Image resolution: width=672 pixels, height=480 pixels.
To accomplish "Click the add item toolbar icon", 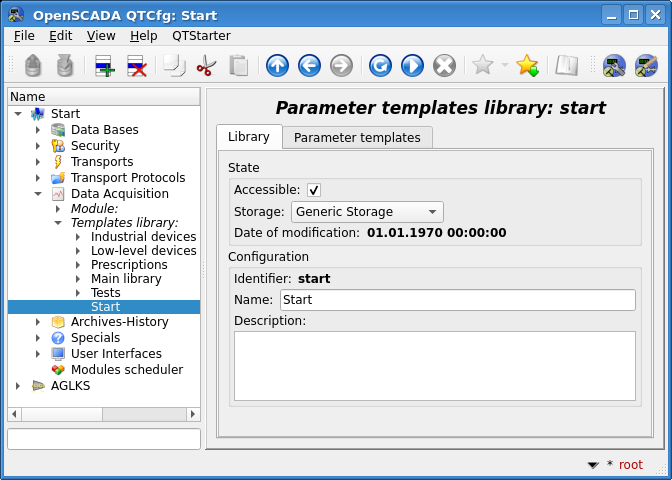I will pyautogui.click(x=104, y=66).
